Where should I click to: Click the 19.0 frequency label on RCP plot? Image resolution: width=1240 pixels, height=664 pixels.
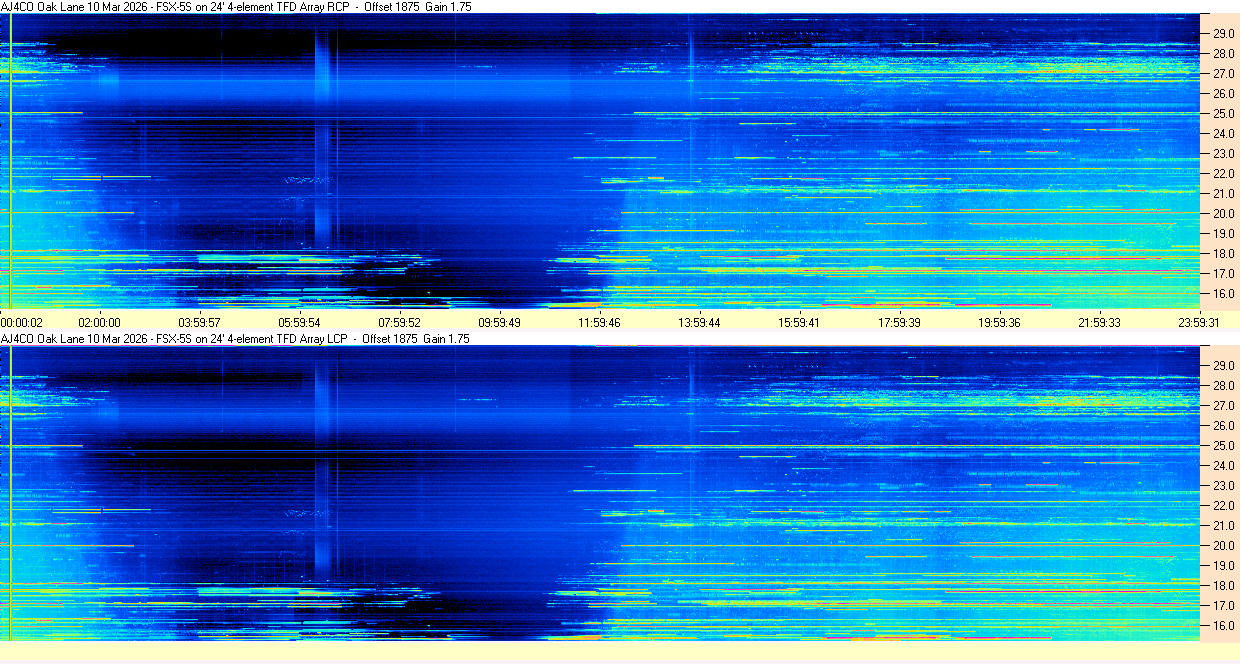coord(1224,233)
